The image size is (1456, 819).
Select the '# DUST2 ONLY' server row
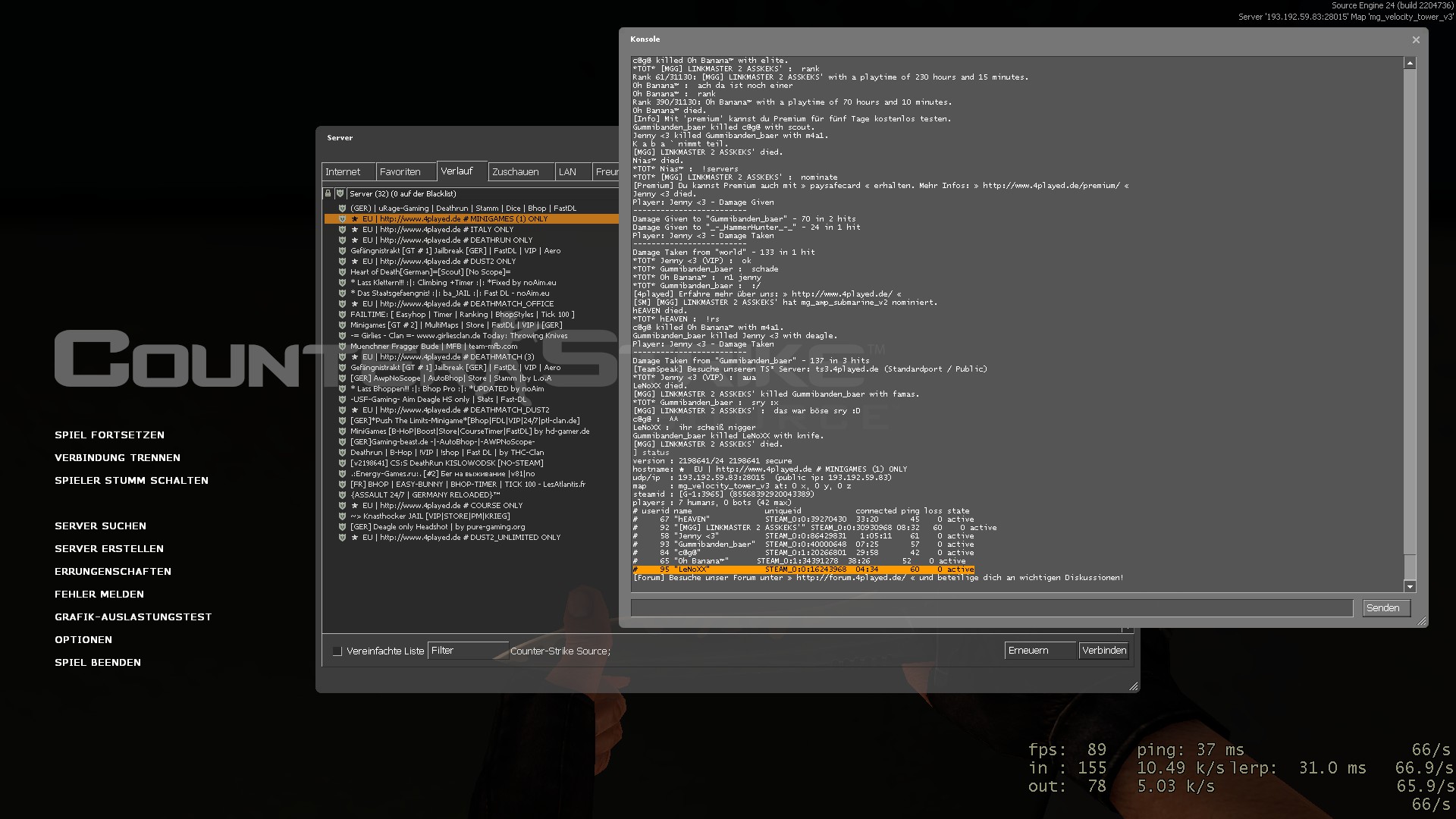(472, 261)
